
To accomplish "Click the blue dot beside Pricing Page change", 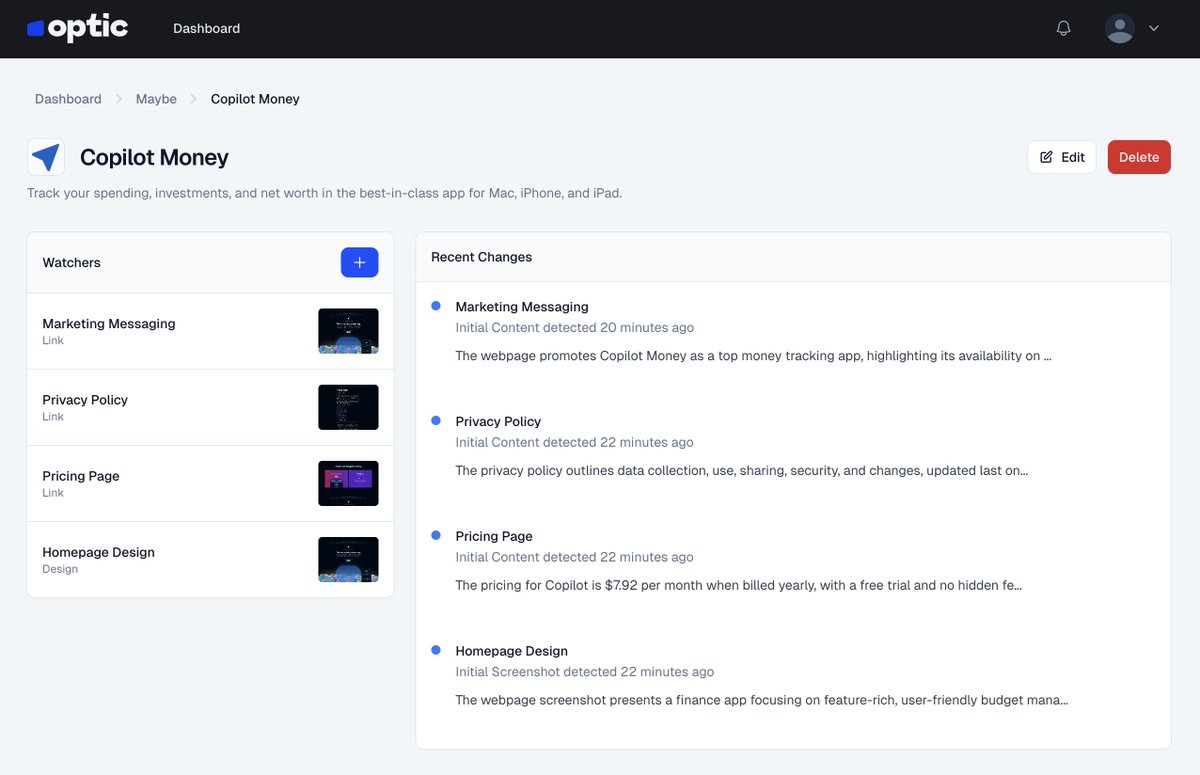I will pyautogui.click(x=436, y=536).
